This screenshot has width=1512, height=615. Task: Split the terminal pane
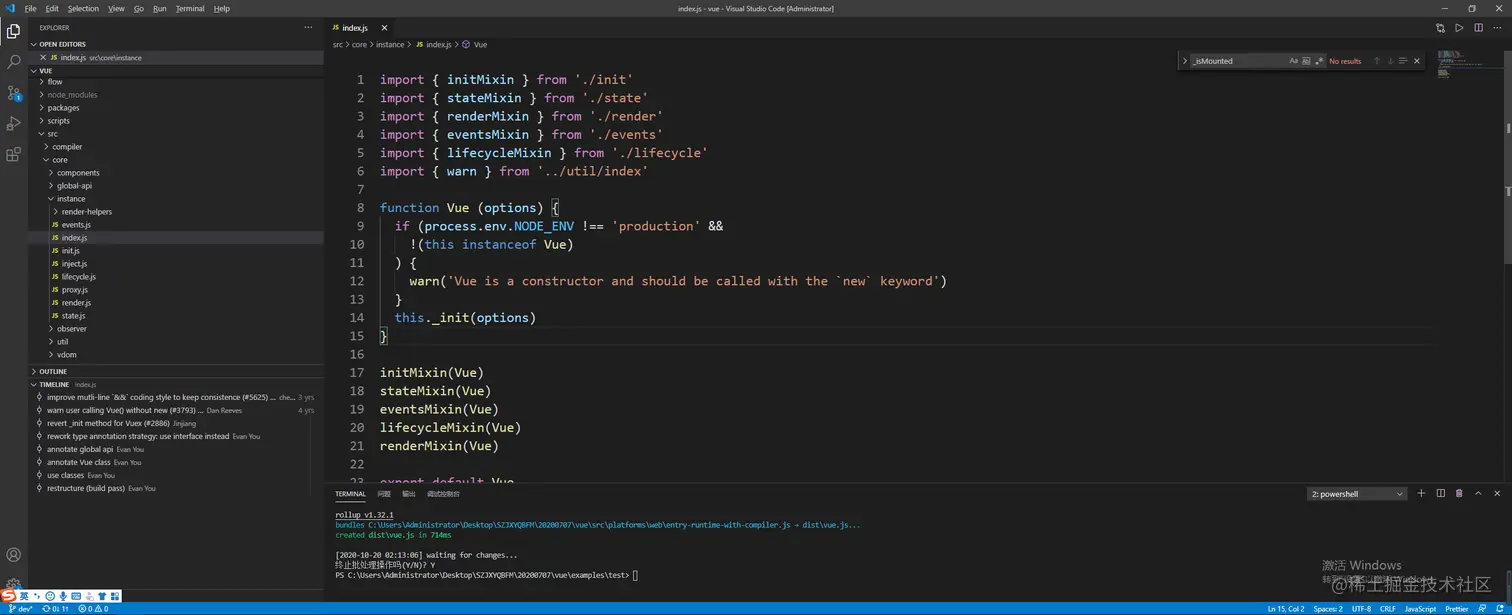click(1440, 493)
